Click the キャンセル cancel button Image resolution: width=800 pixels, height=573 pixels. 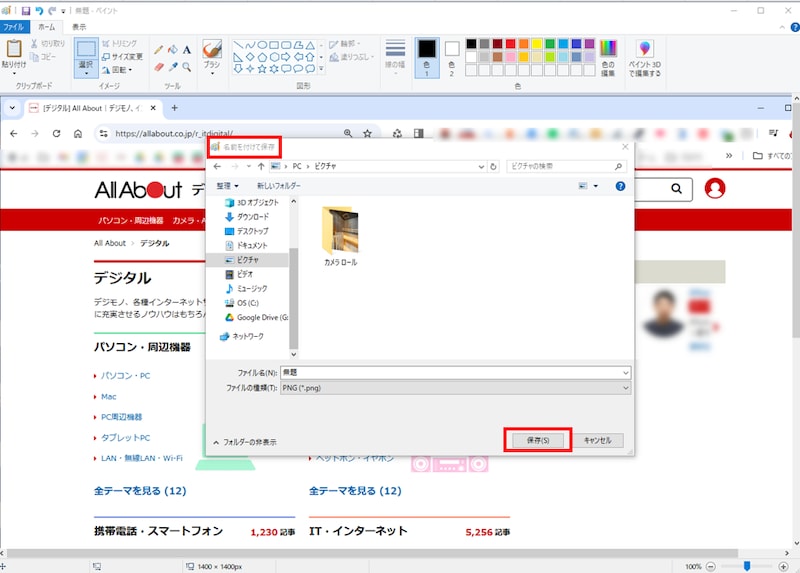(x=597, y=440)
